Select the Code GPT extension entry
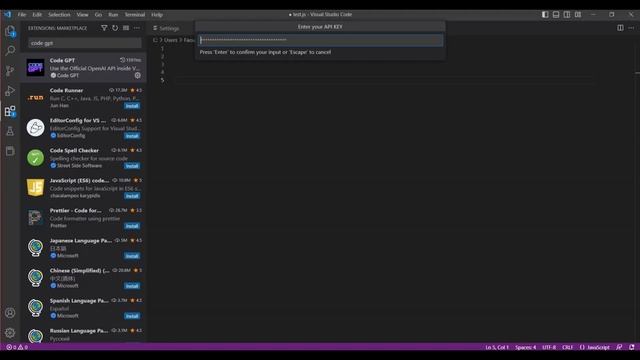Viewport: 640px width, 360px height. pos(83,67)
